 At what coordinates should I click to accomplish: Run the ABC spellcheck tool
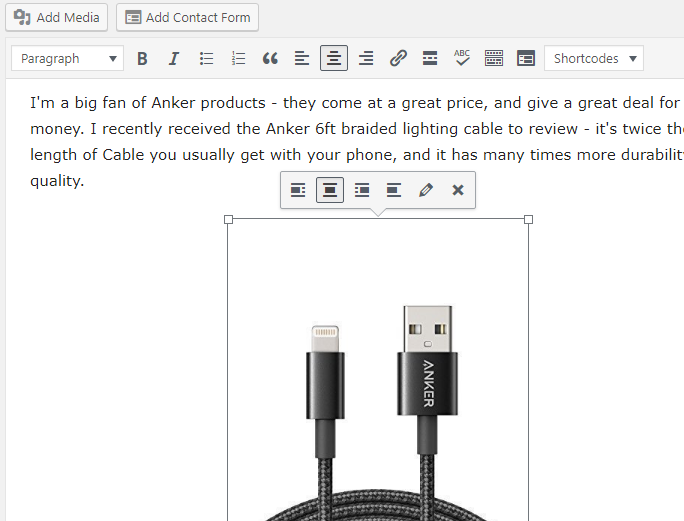point(462,58)
